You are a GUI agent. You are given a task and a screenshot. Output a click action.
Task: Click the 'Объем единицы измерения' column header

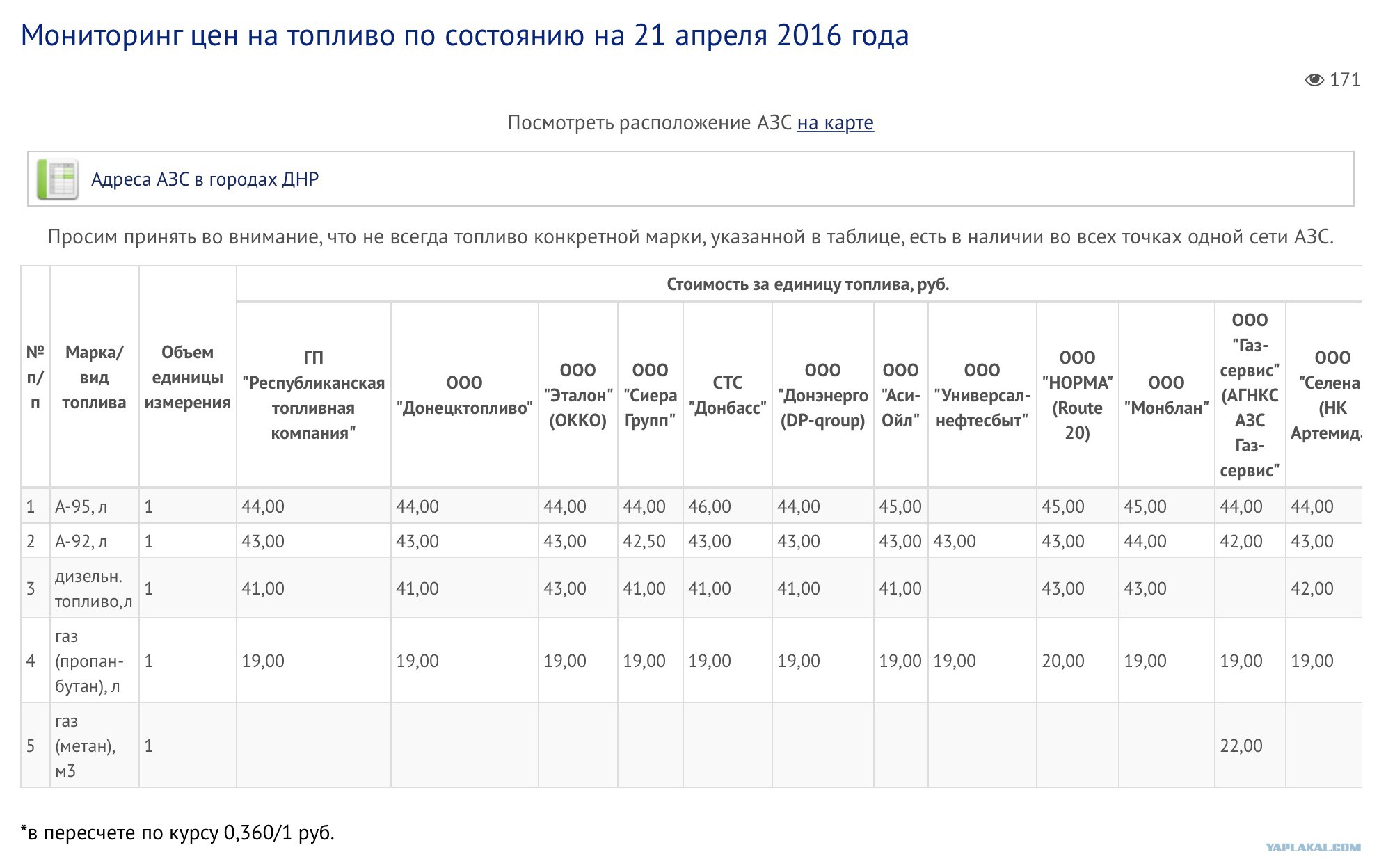point(188,377)
